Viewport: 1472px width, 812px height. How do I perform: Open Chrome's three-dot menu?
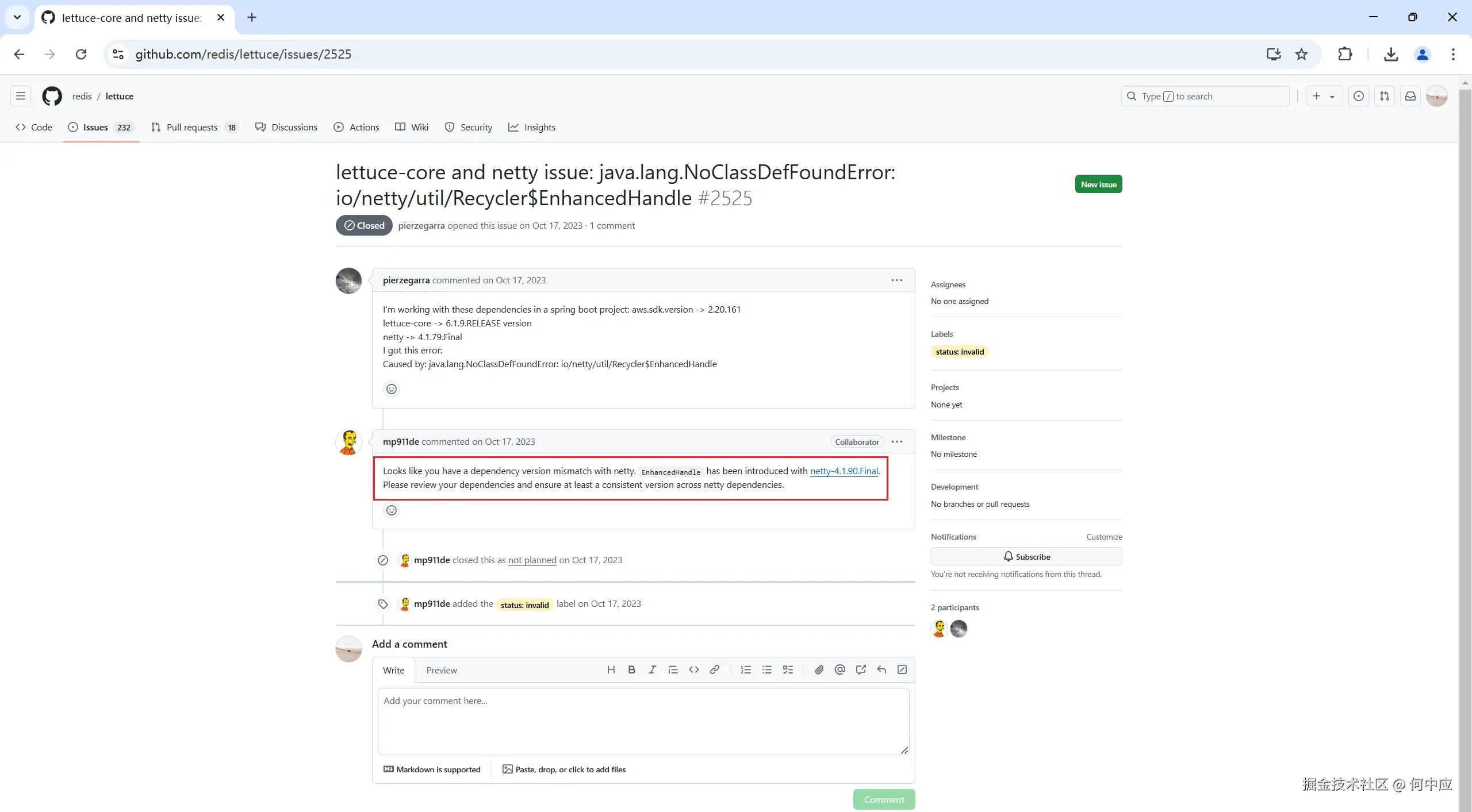click(1453, 54)
